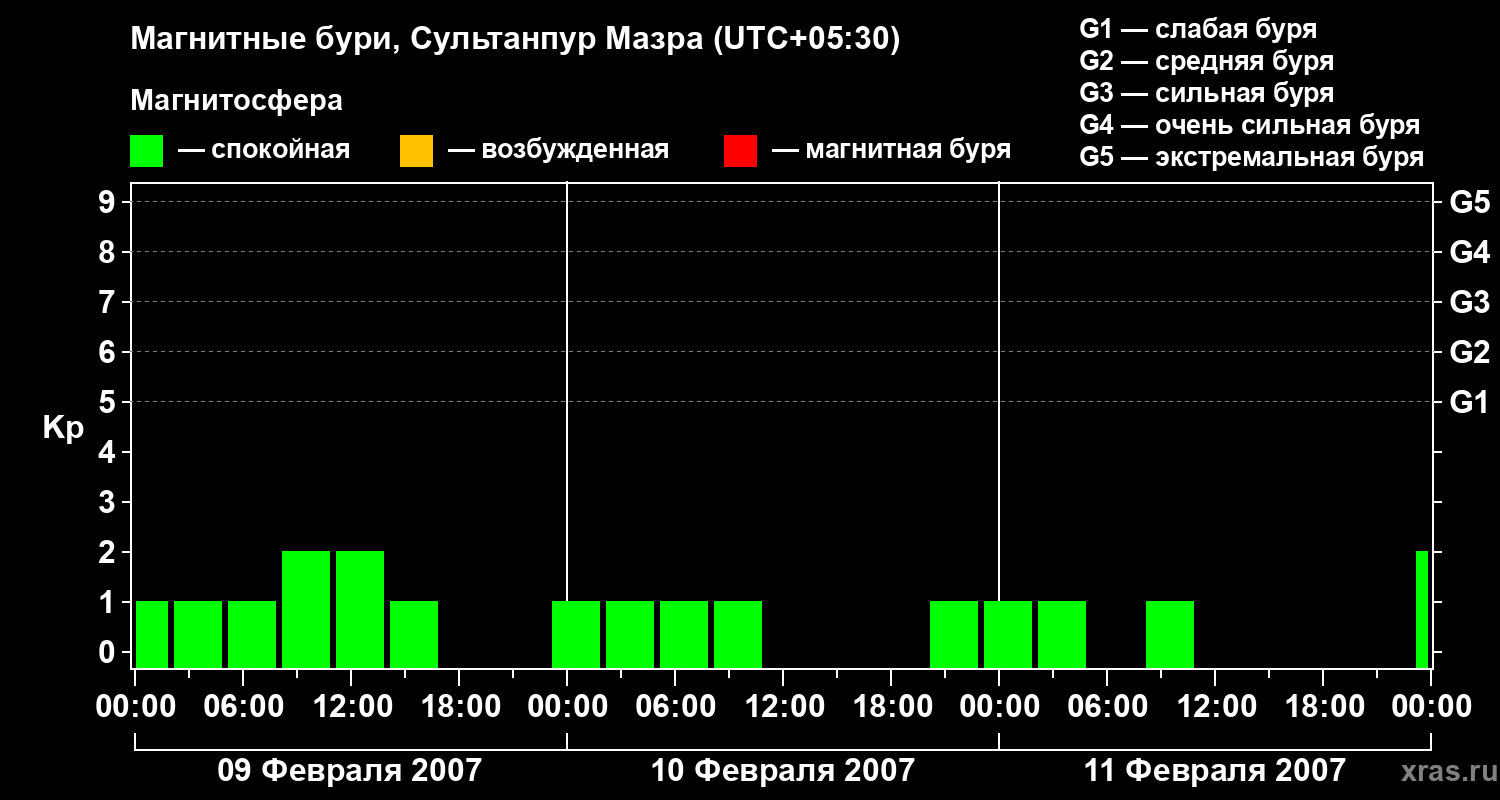1500x800 pixels.
Task: Select the line "G4 — очень сильная буря"
Action: 1250,125
